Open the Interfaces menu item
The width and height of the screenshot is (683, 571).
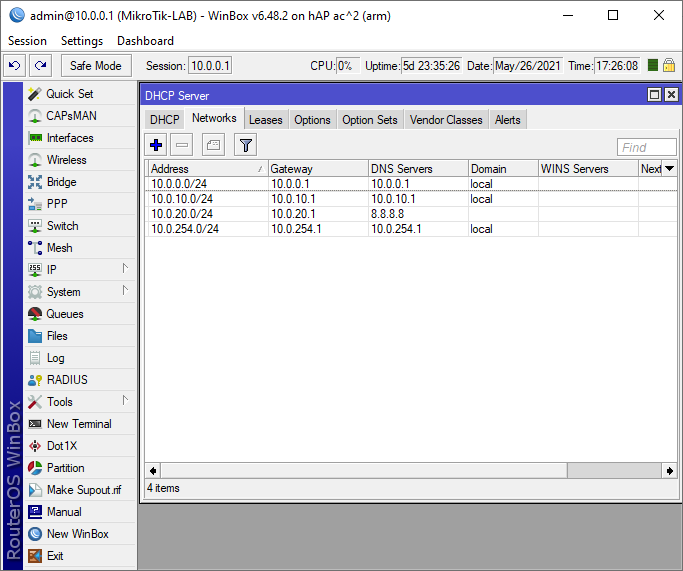point(80,138)
